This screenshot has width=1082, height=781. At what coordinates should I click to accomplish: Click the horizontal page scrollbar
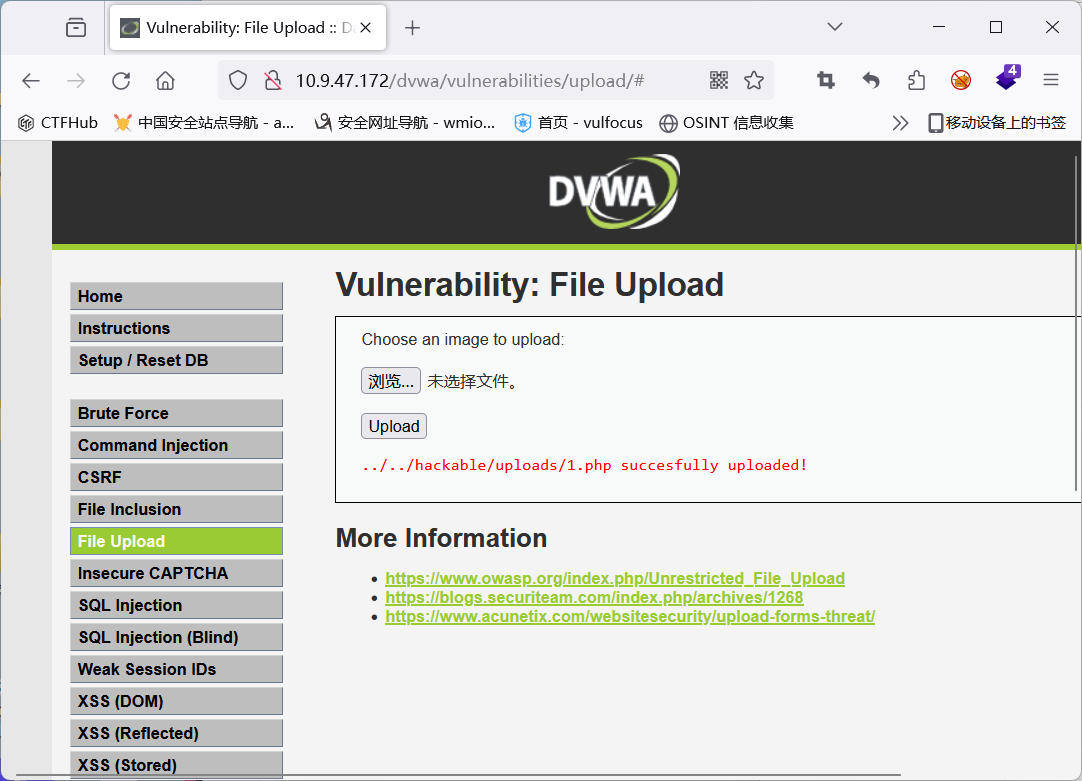pyautogui.click(x=459, y=775)
